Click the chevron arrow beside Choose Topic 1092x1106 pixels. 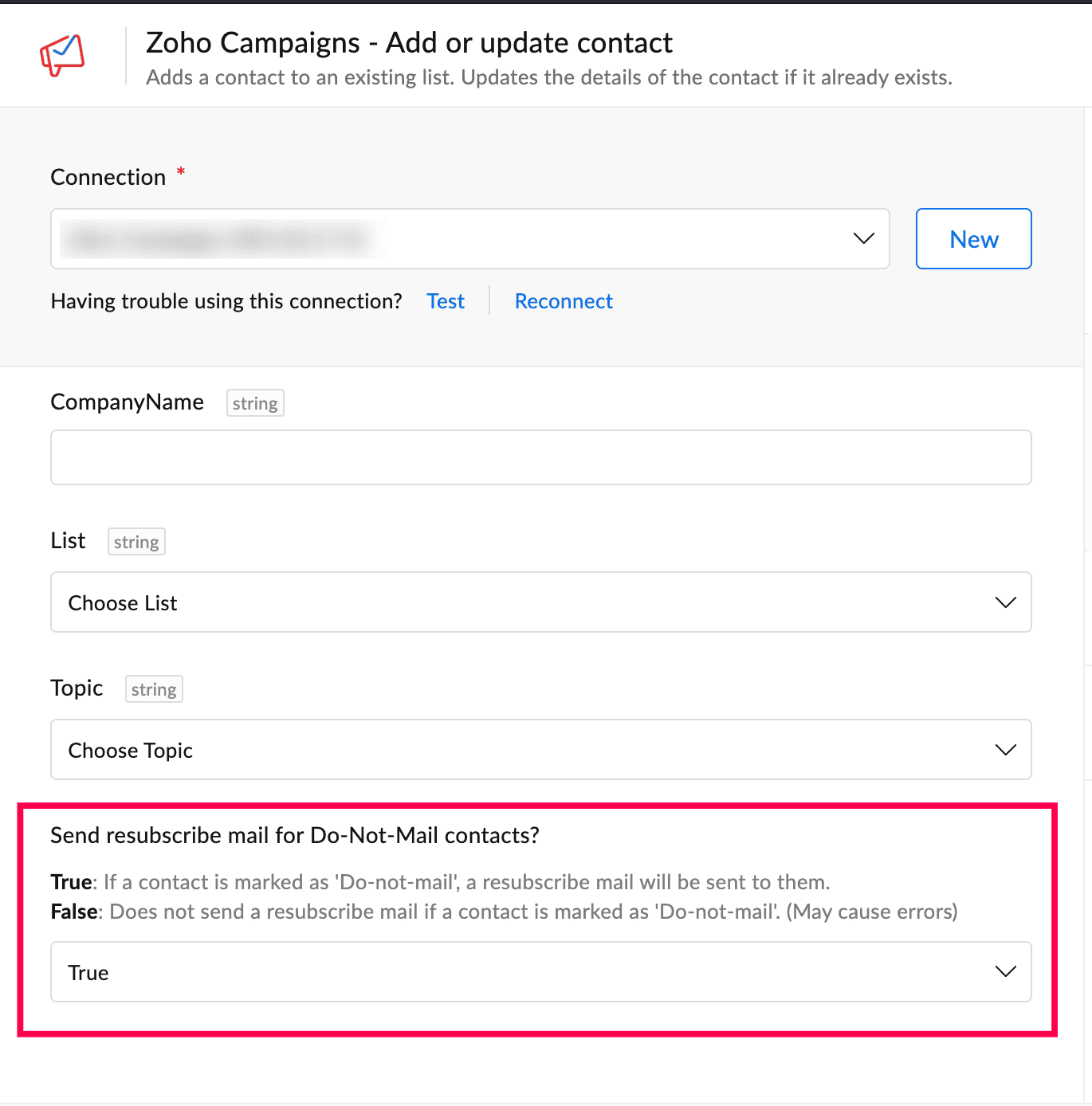(x=1006, y=750)
